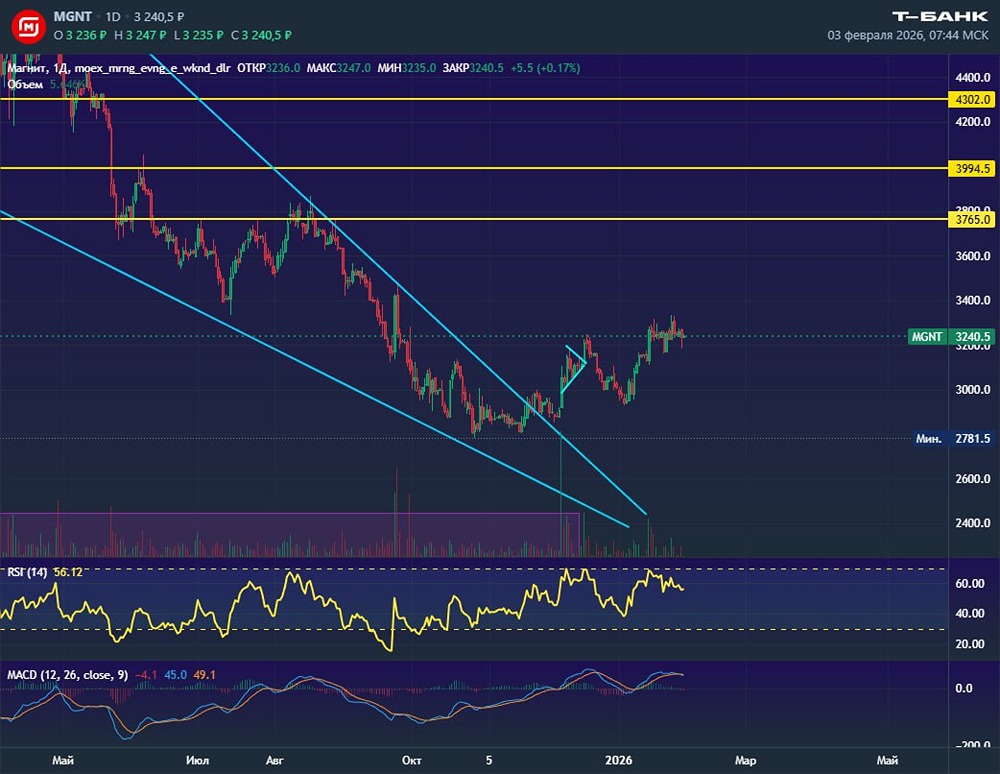Click the 2600.0 price axis label
Image resolution: width=1000 pixels, height=774 pixels.
pos(973,479)
